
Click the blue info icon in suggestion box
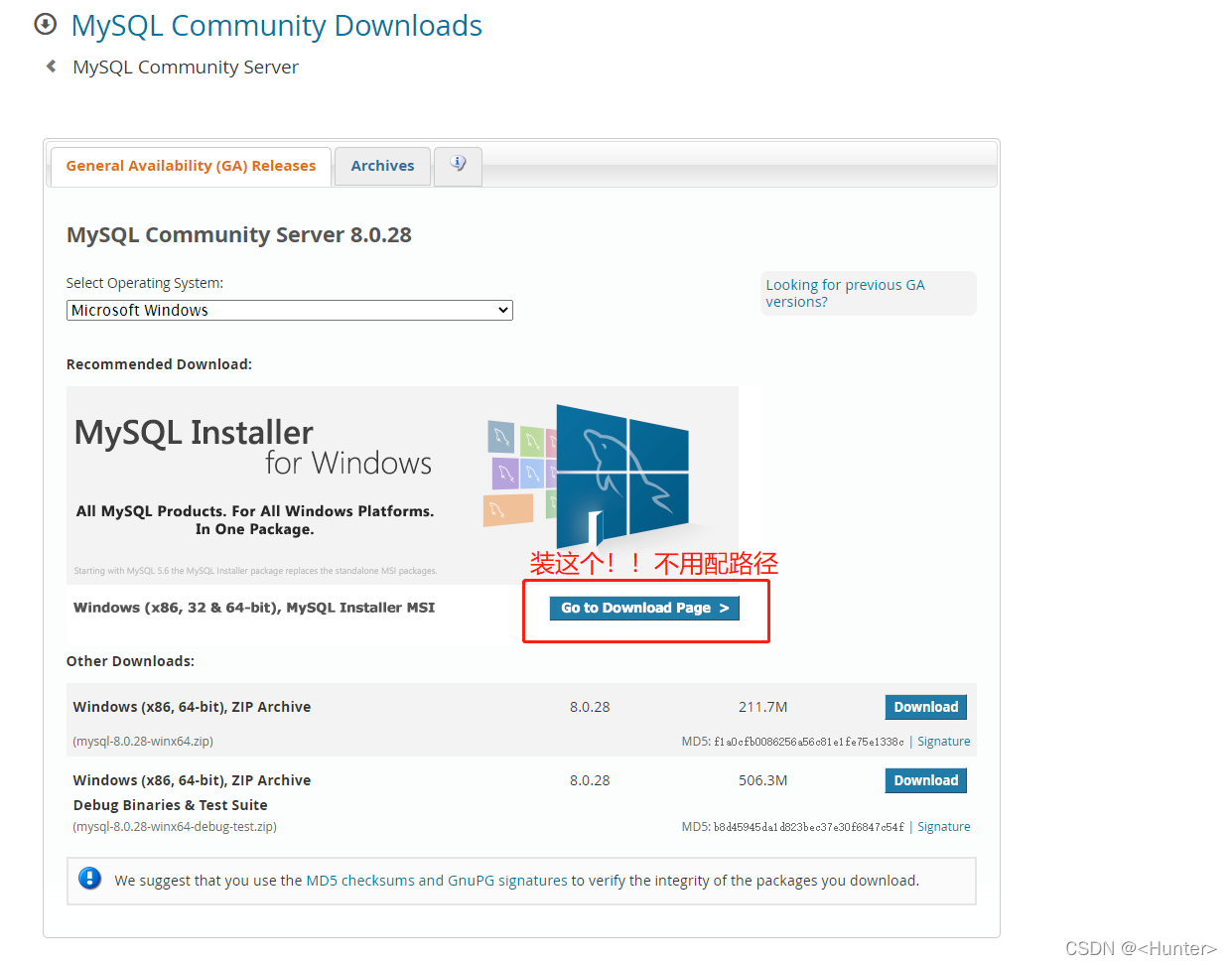coord(89,879)
